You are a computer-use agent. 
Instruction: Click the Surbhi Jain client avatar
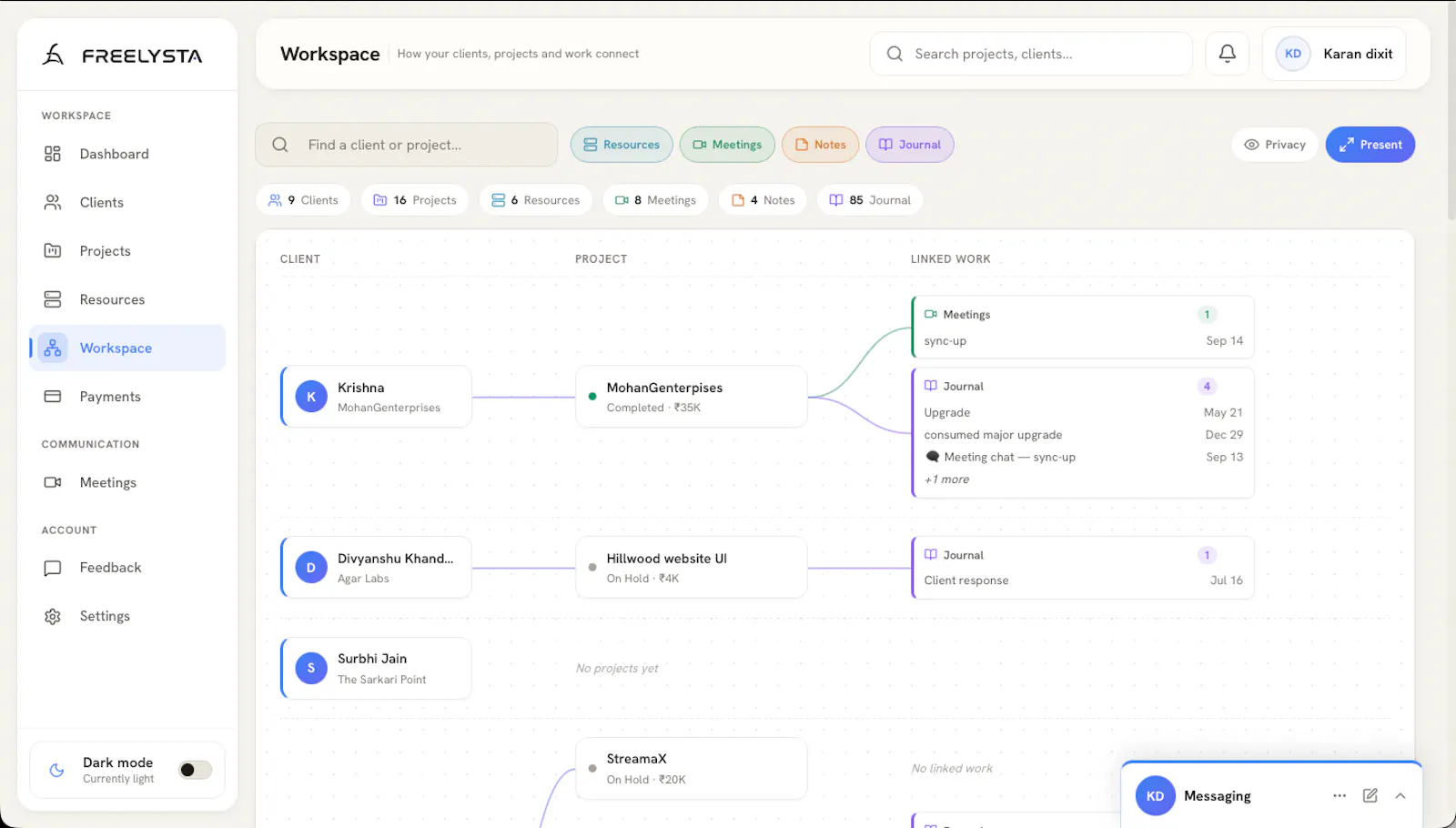pyautogui.click(x=311, y=668)
